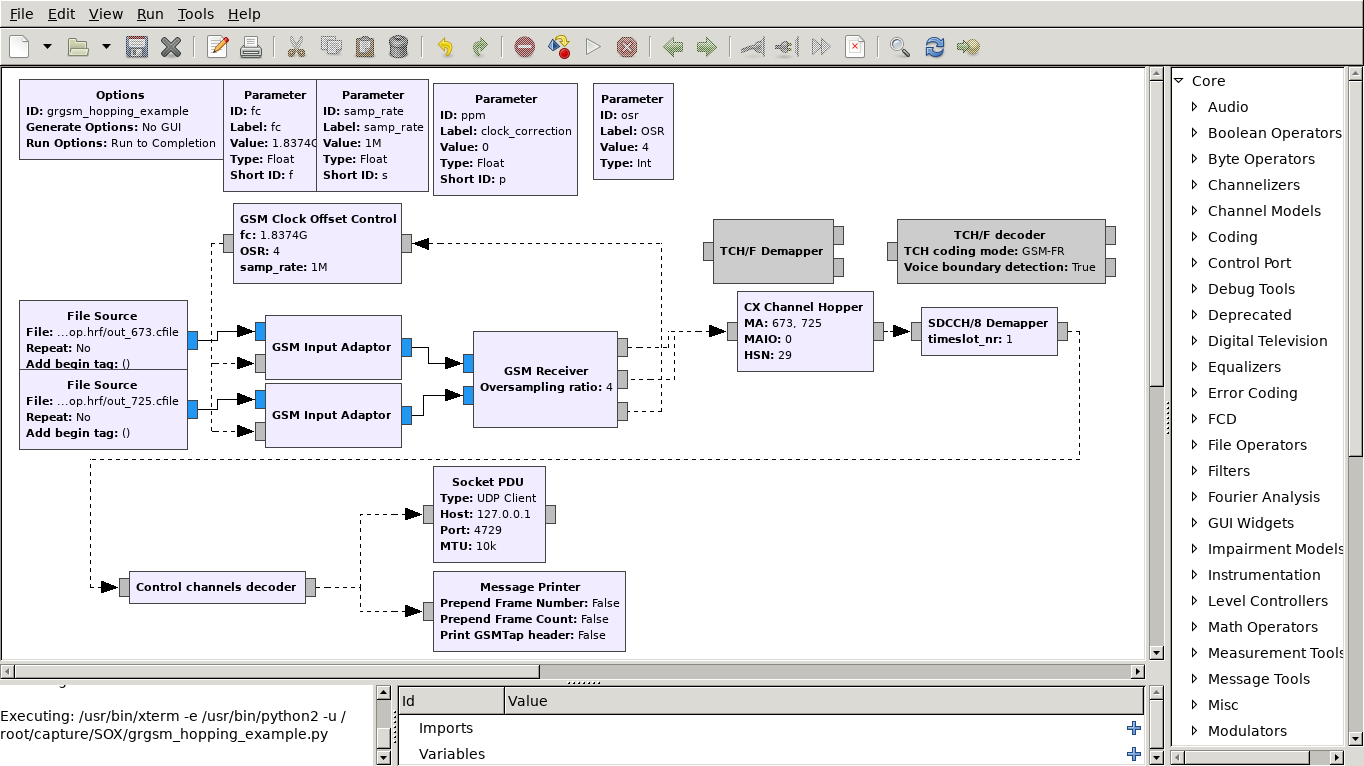Open the Help menu
This screenshot has height=766, width=1364.
point(244,14)
